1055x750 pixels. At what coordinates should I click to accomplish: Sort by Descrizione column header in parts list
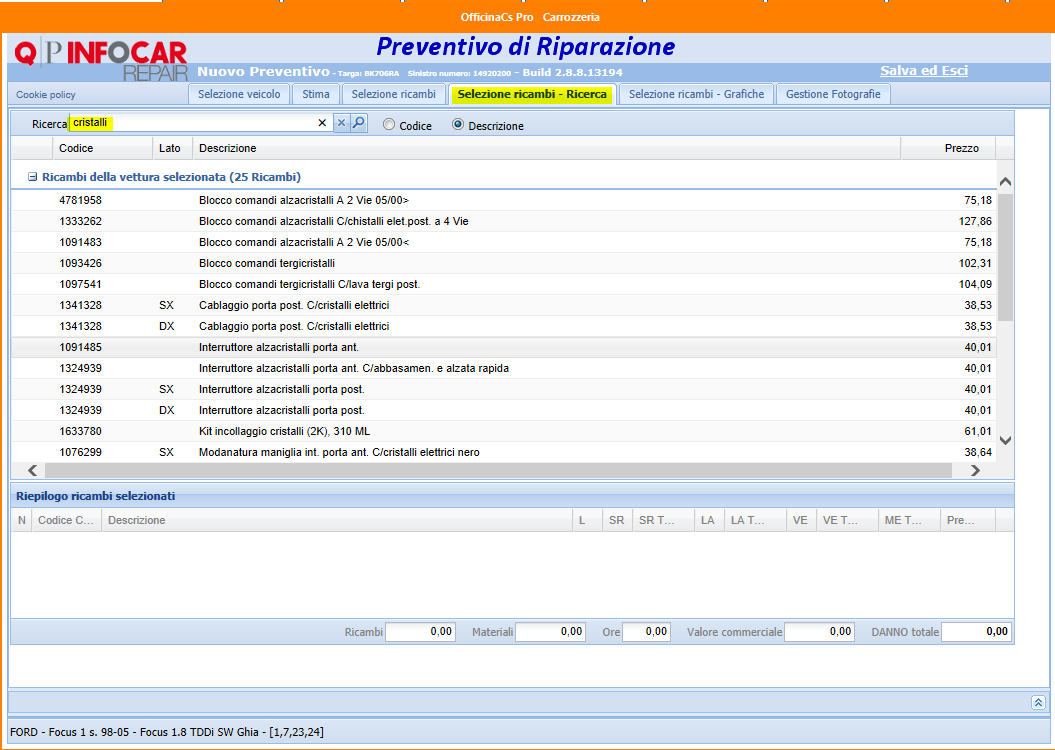coord(546,148)
